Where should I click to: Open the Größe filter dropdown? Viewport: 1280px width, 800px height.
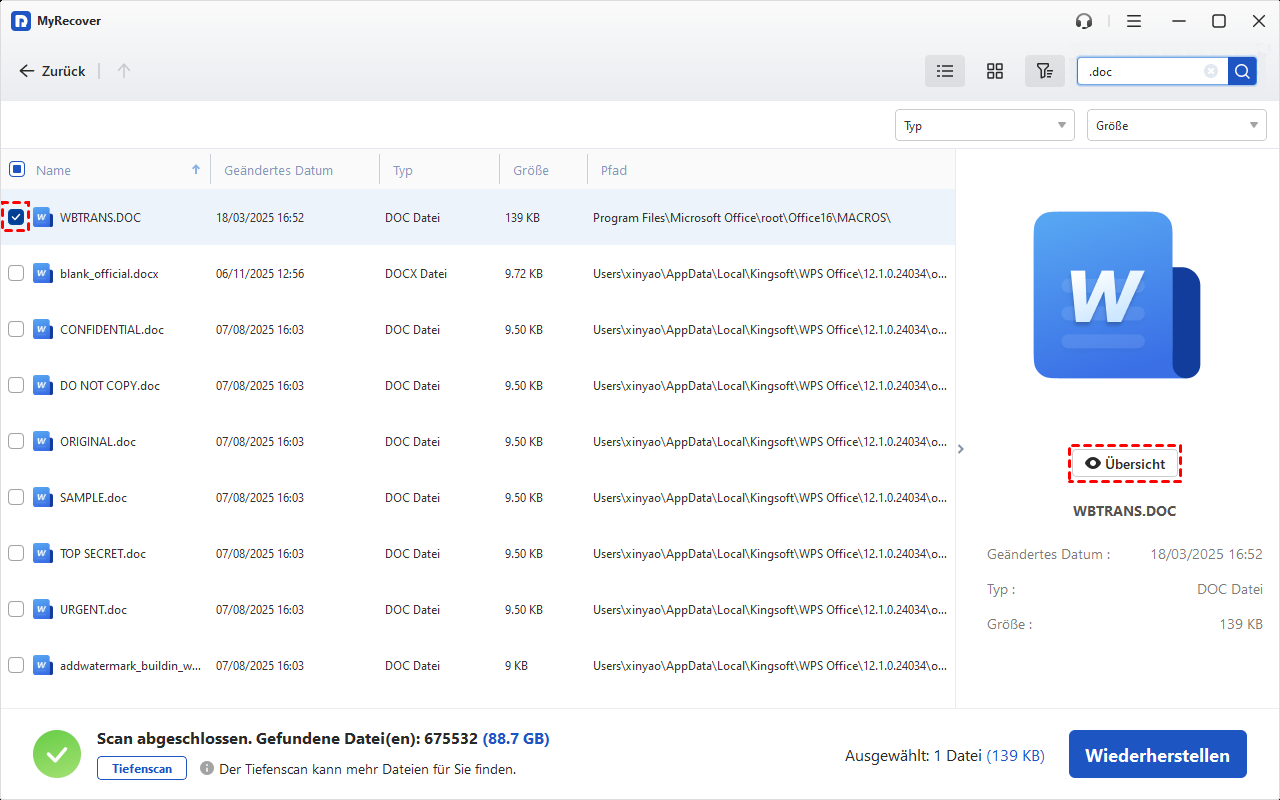point(1176,125)
